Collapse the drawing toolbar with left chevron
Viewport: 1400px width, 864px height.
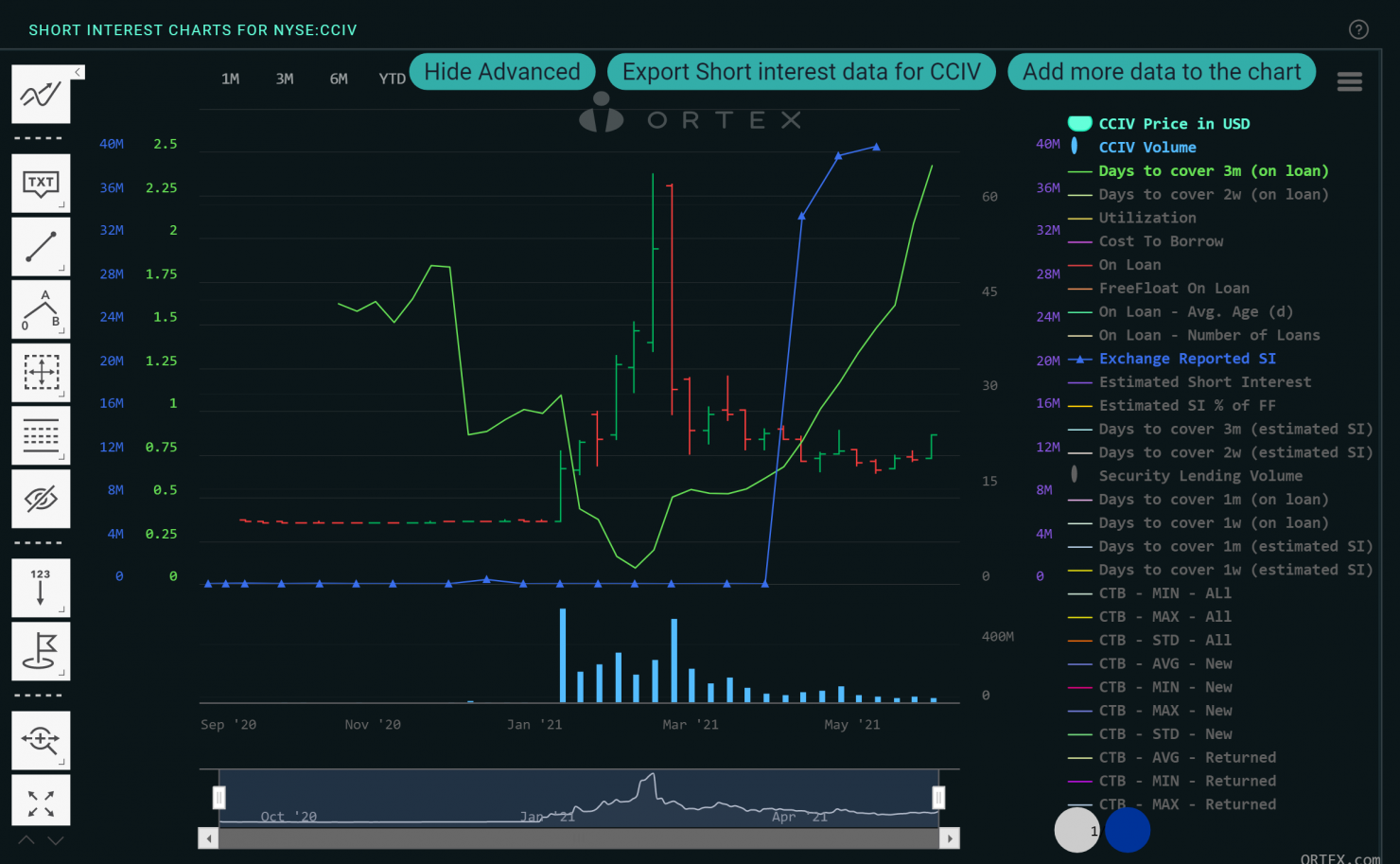tap(78, 72)
